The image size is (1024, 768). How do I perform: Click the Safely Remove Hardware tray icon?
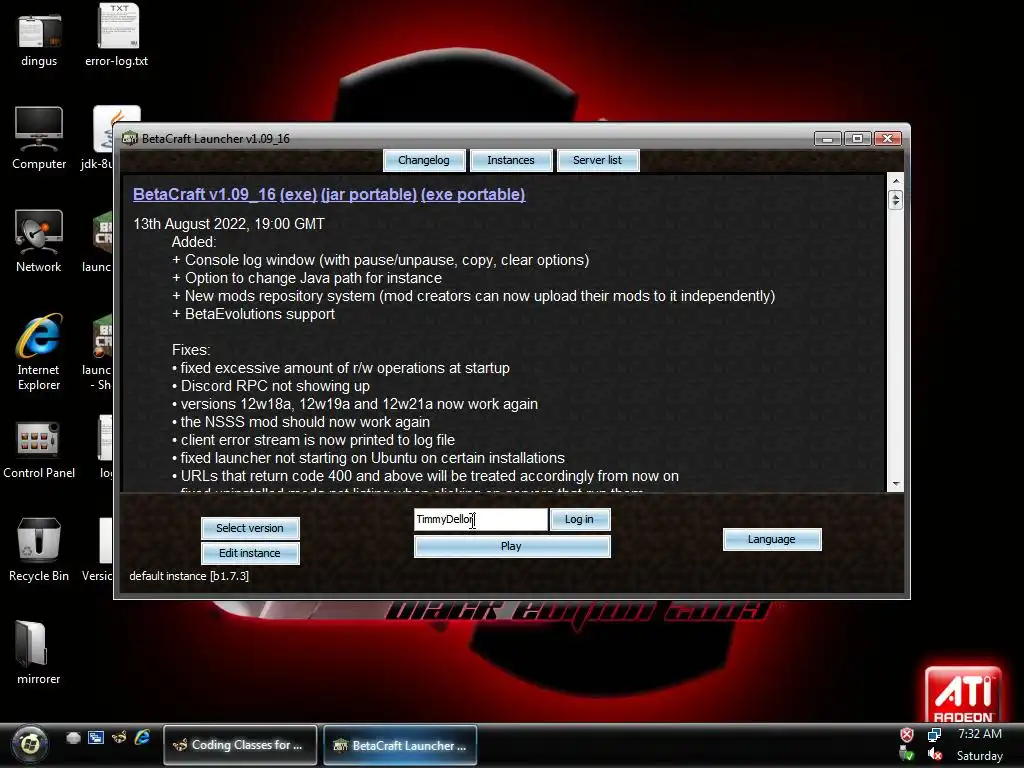coord(907,755)
